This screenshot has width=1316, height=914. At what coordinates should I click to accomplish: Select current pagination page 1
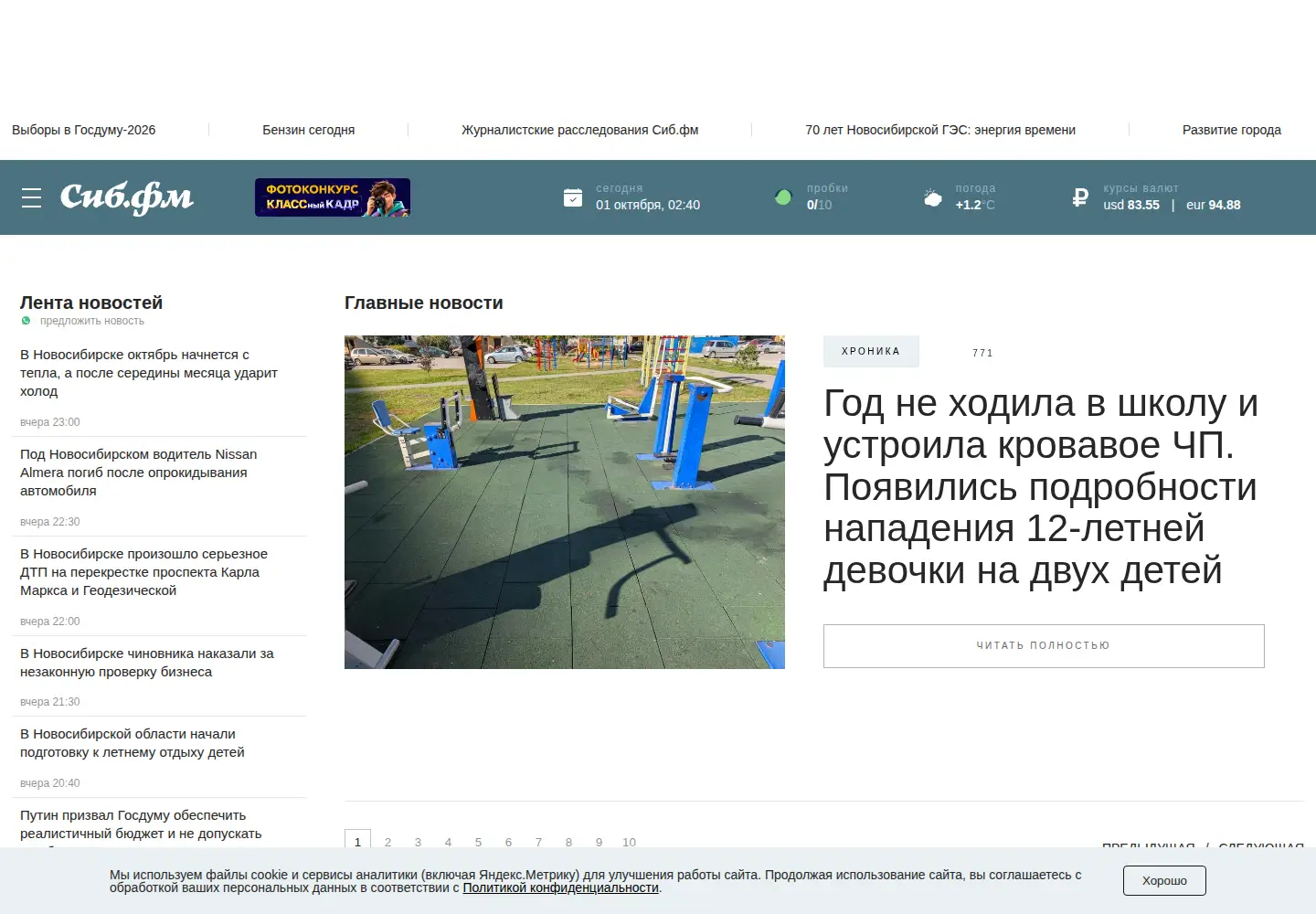[357, 840]
